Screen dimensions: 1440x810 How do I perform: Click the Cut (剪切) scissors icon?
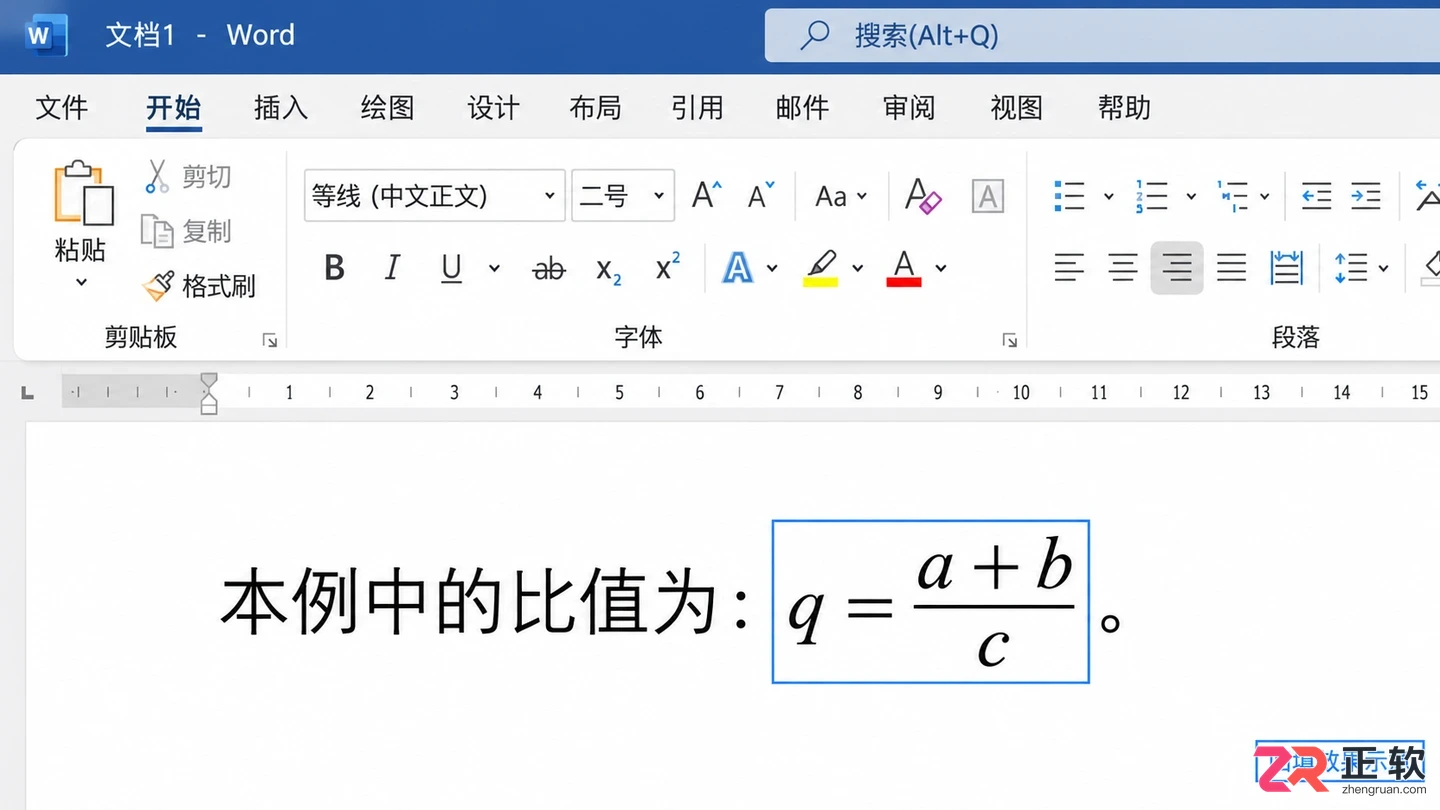(156, 176)
